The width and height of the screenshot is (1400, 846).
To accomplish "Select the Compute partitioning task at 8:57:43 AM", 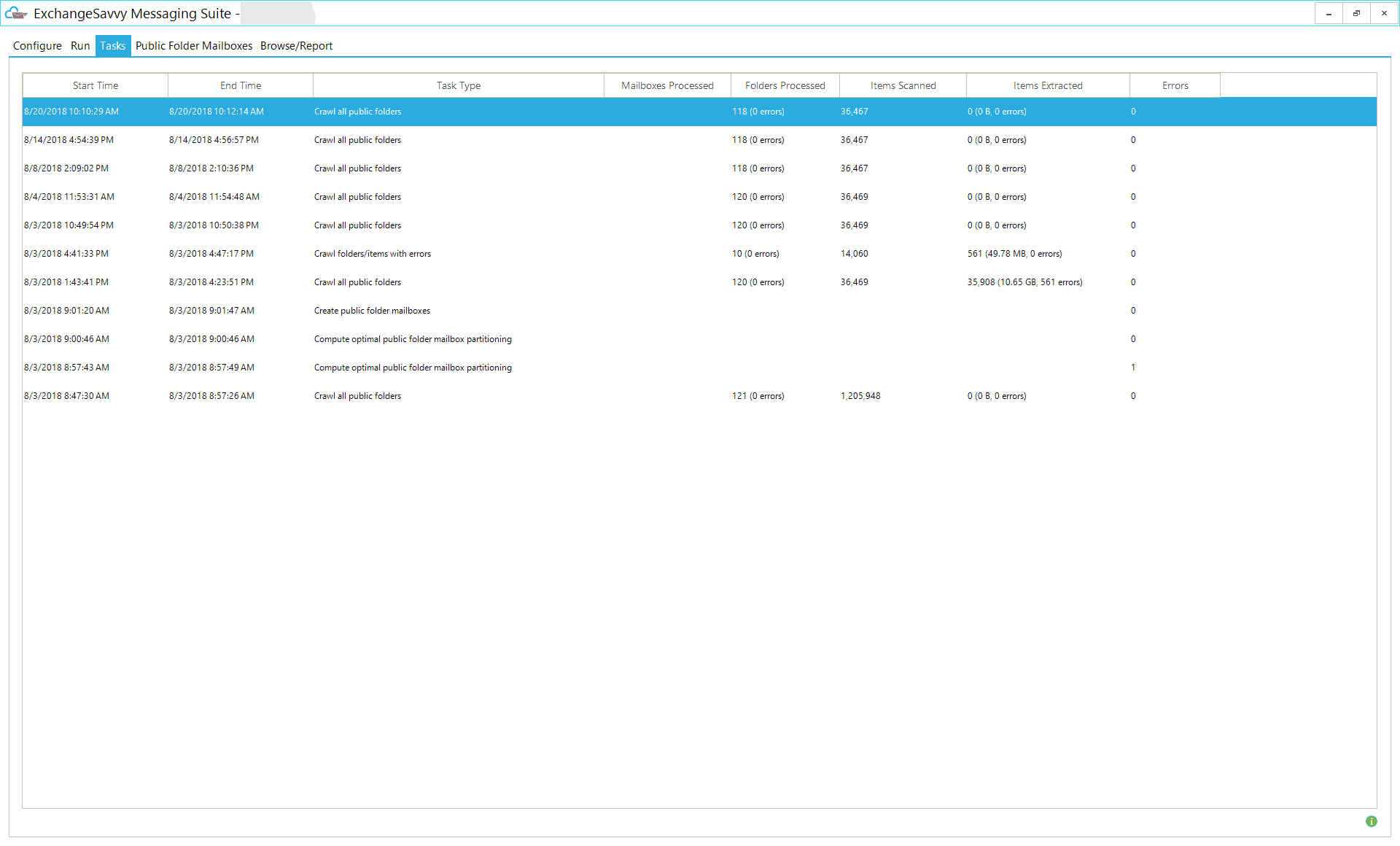I will pyautogui.click(x=699, y=368).
